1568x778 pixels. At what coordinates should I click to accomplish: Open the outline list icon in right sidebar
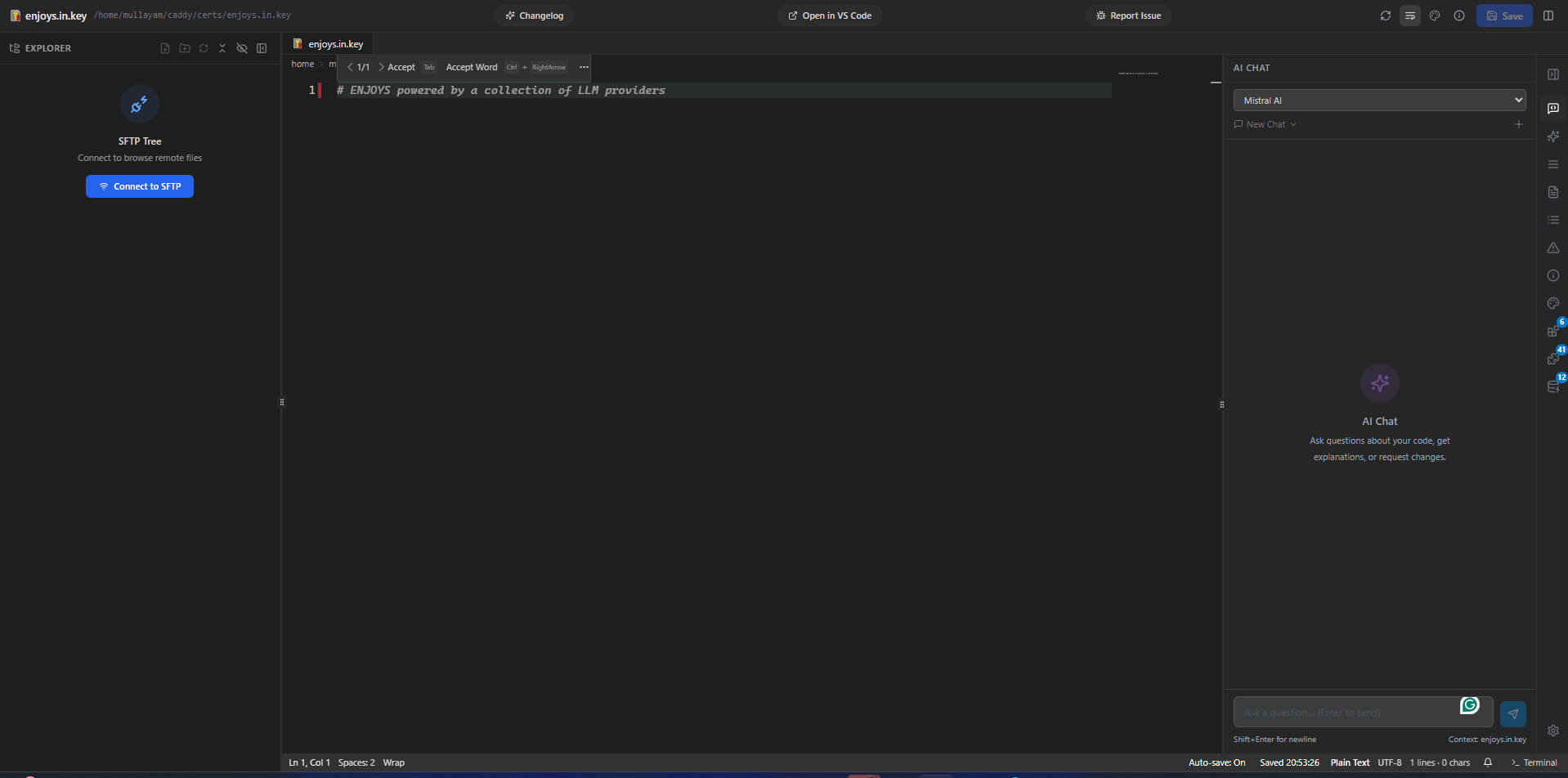(1553, 220)
